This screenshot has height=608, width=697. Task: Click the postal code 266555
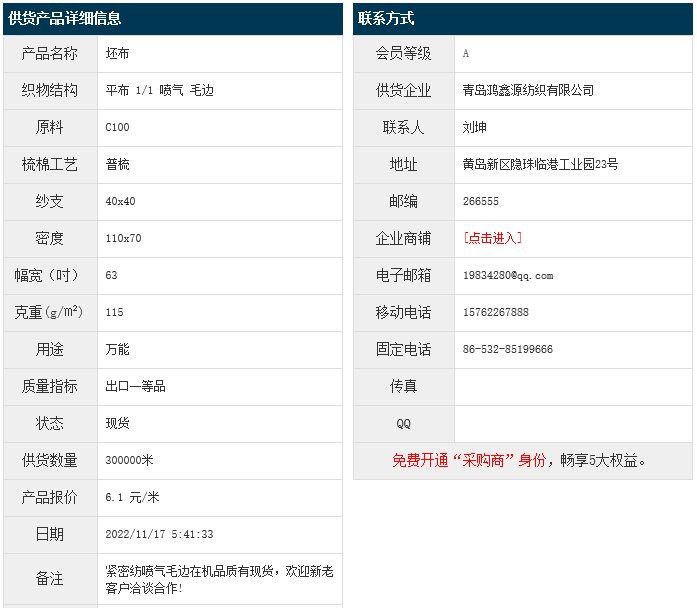pyautogui.click(x=481, y=201)
